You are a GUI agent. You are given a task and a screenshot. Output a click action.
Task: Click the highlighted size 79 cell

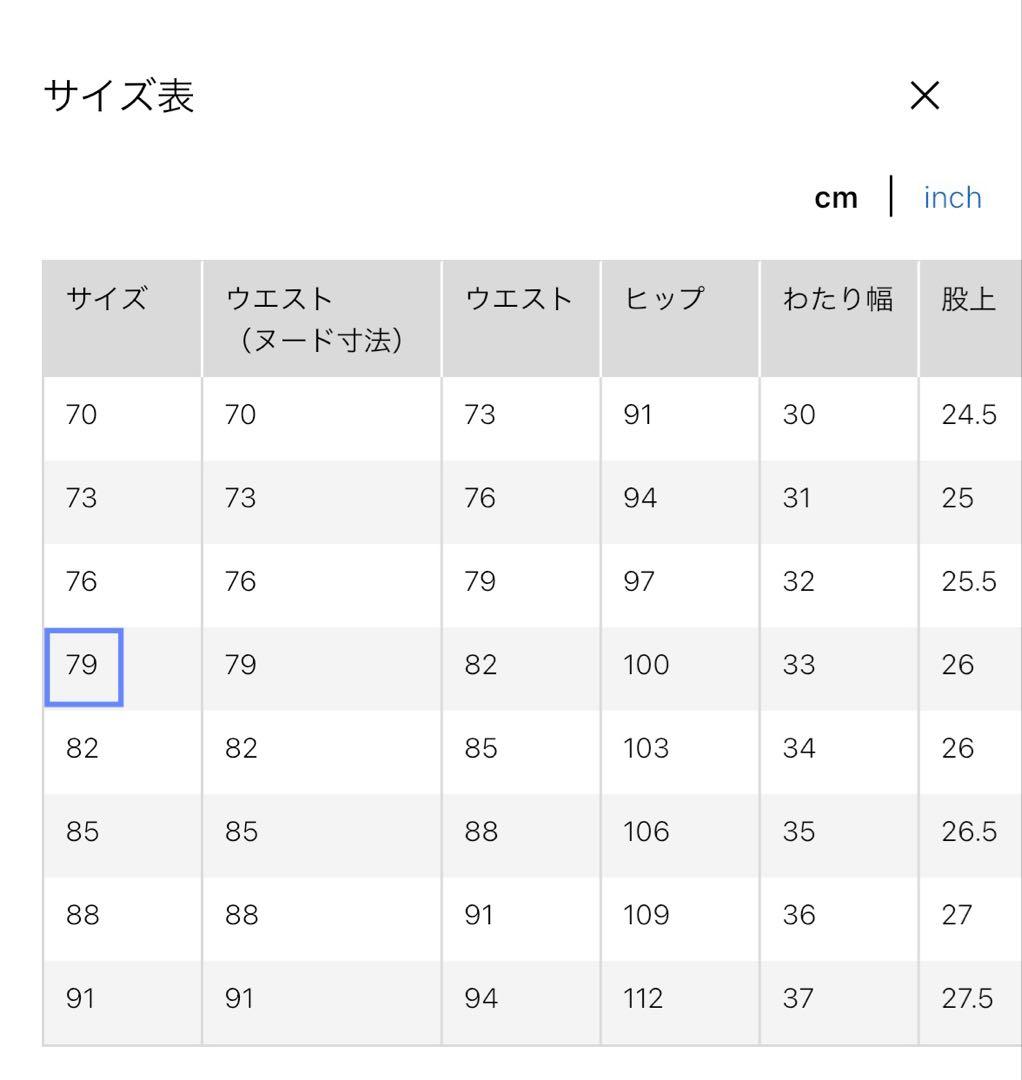click(83, 665)
